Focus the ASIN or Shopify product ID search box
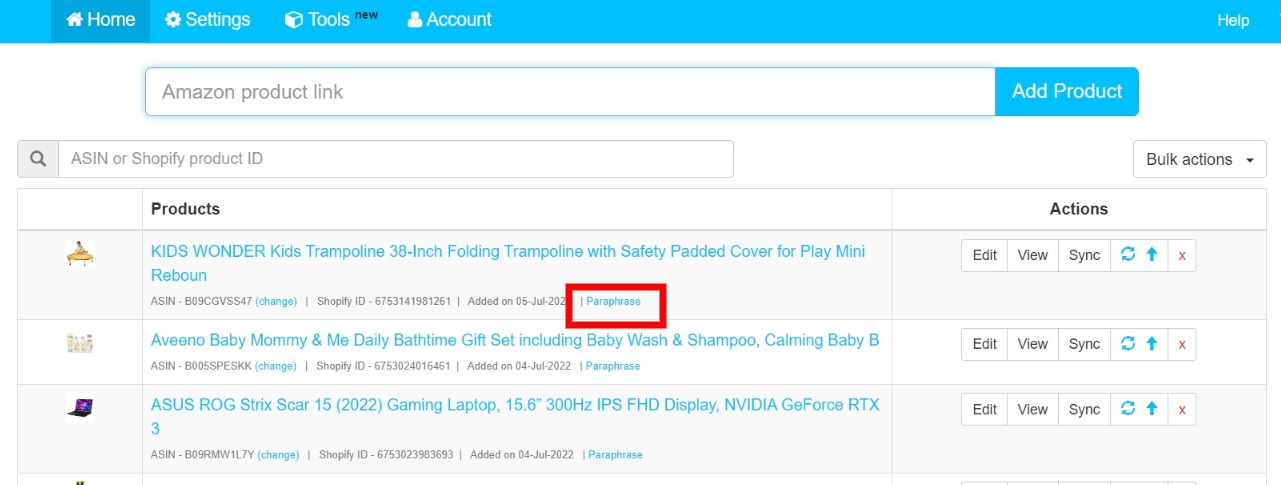This screenshot has width=1281, height=485. coord(396,159)
